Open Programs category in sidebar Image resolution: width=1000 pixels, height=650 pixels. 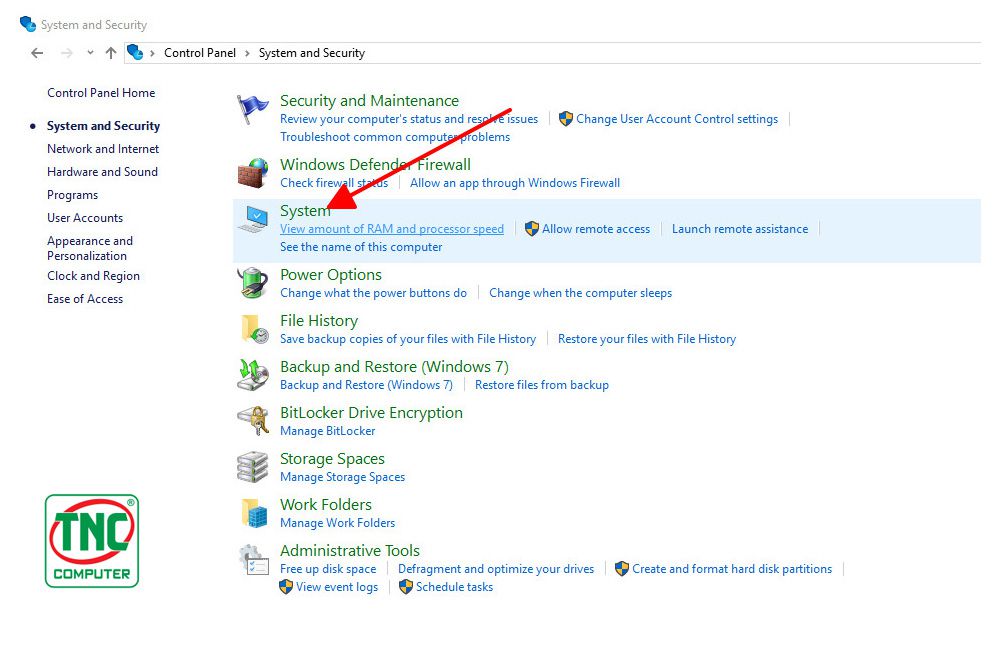(73, 195)
